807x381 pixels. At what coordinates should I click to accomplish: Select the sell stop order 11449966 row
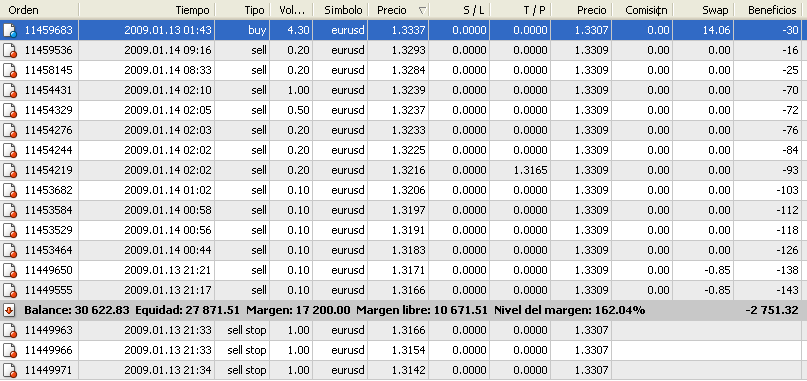[x=404, y=351]
